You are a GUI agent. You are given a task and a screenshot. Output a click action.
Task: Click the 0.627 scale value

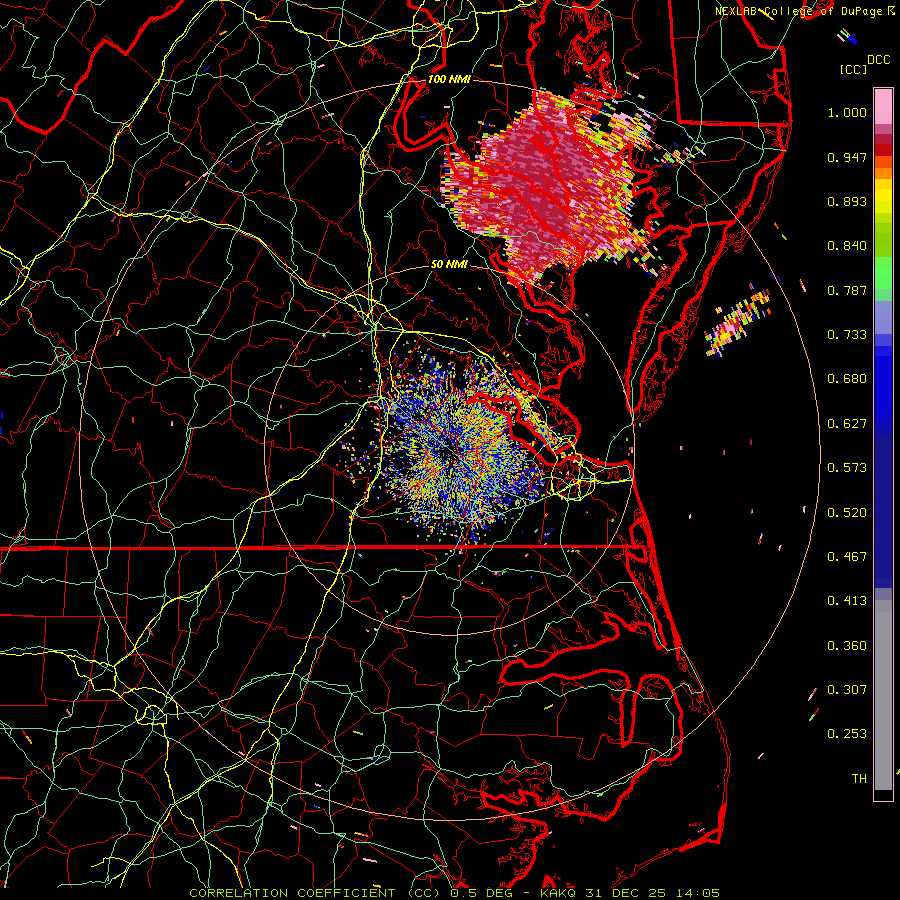pyautogui.click(x=847, y=424)
